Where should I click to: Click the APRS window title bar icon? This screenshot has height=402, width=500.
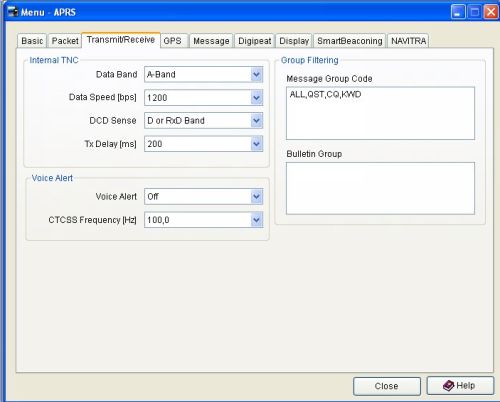(13, 12)
